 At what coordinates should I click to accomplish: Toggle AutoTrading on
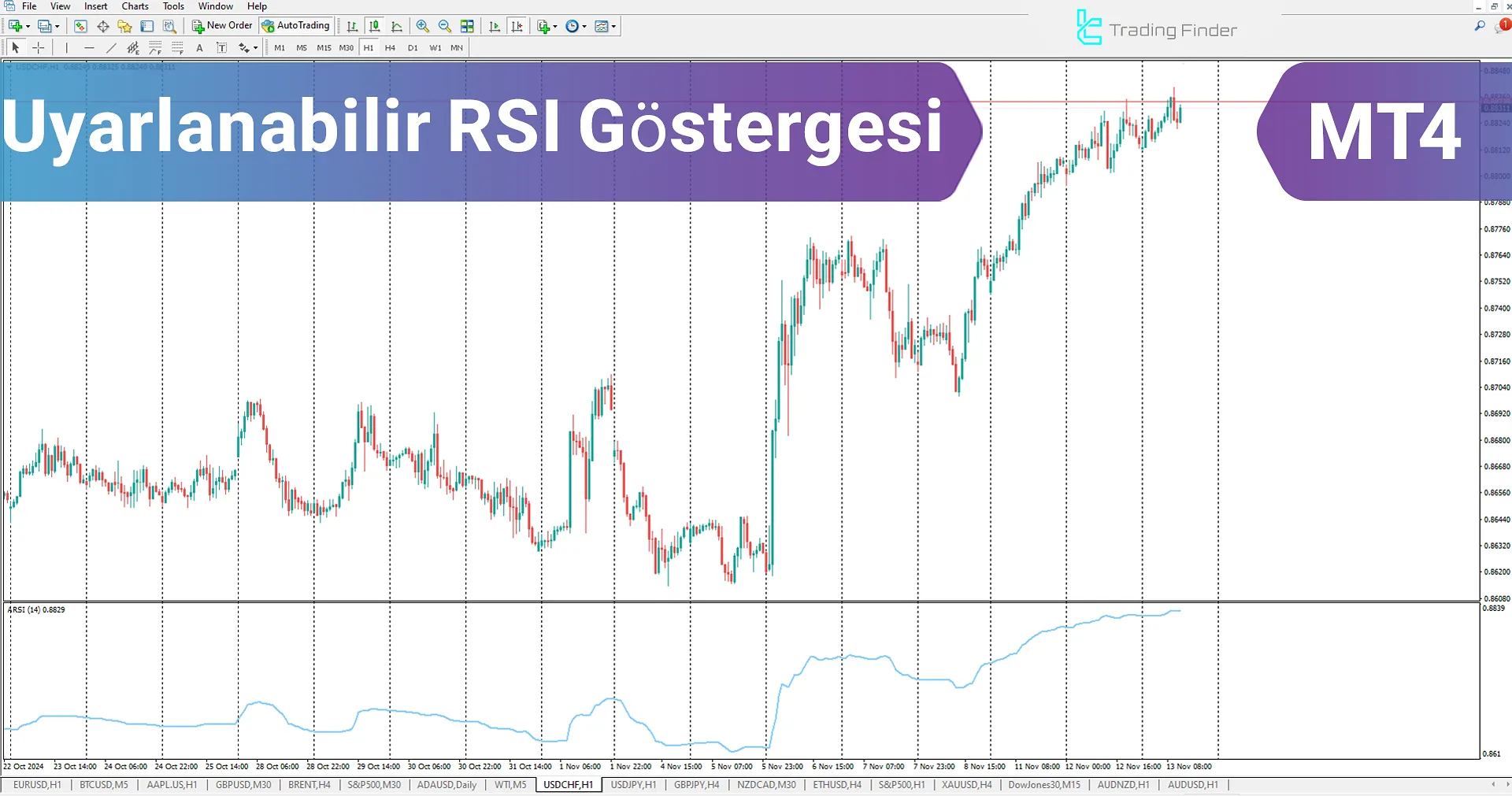(x=296, y=25)
